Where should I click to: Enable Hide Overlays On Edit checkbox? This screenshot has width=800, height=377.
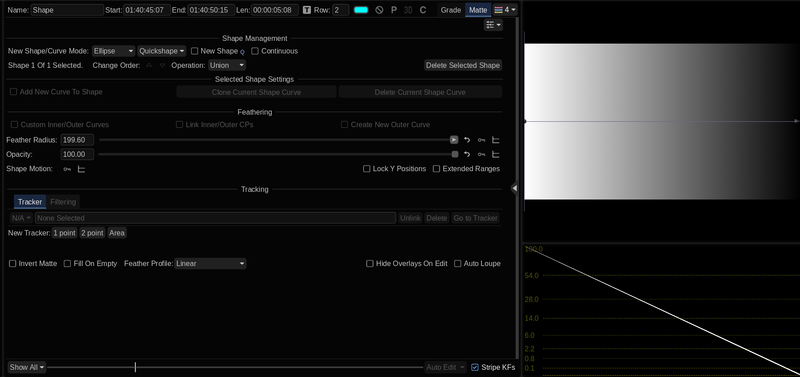pyautogui.click(x=370, y=264)
